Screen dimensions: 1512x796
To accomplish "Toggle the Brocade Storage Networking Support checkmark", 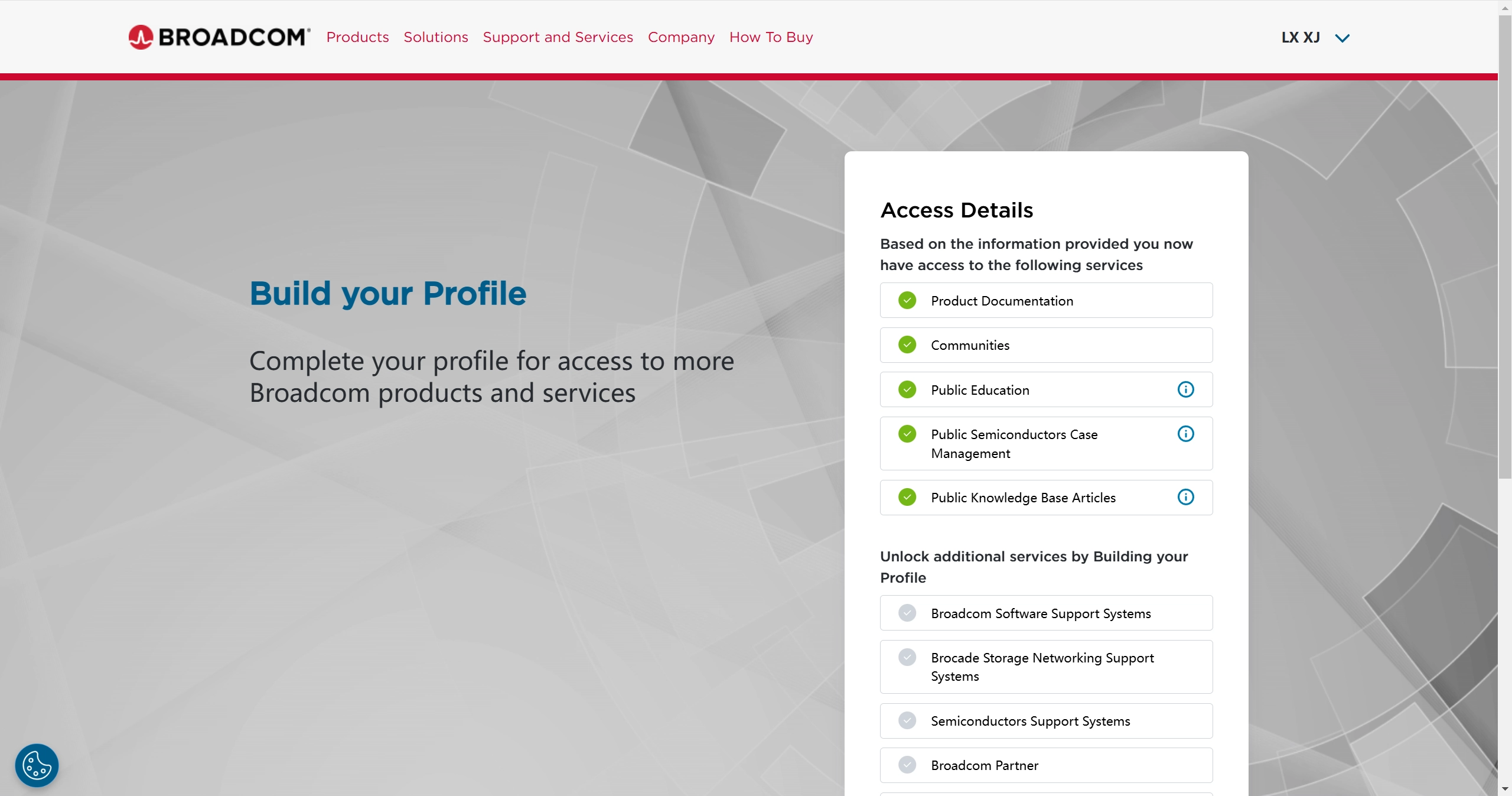I will pos(907,657).
